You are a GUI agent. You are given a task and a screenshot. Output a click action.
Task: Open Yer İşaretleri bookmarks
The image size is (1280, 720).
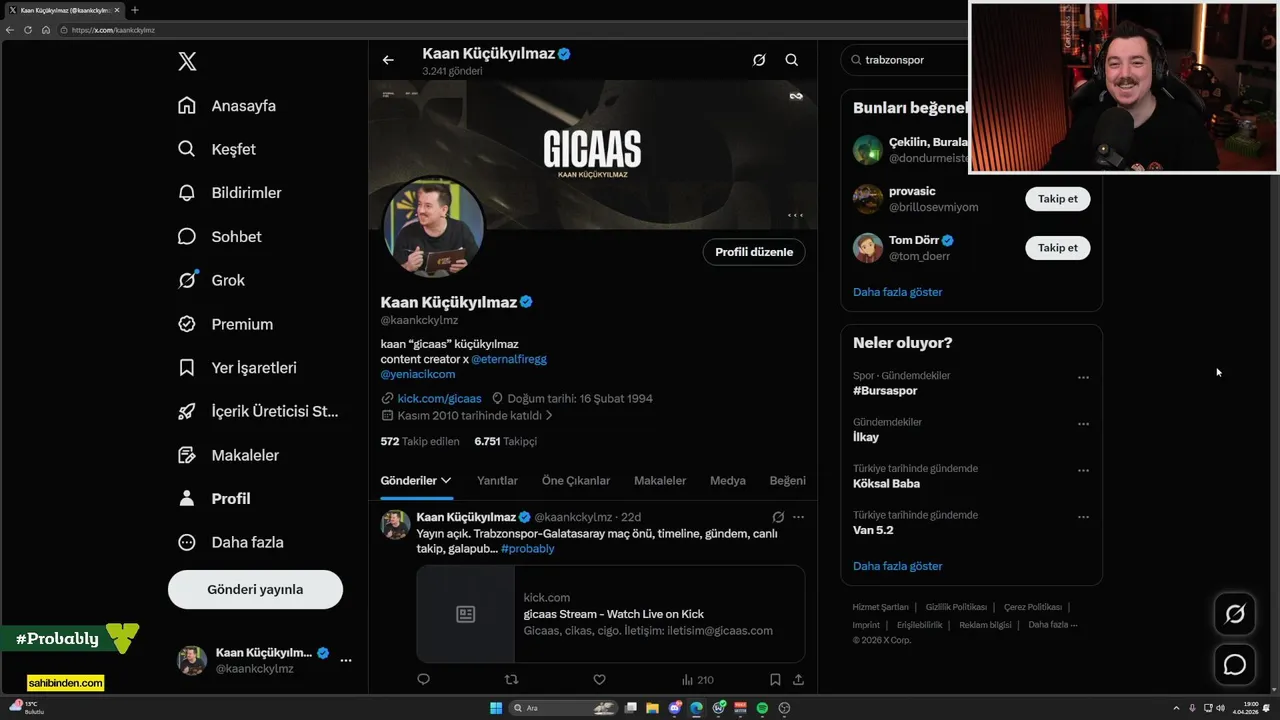(237, 368)
